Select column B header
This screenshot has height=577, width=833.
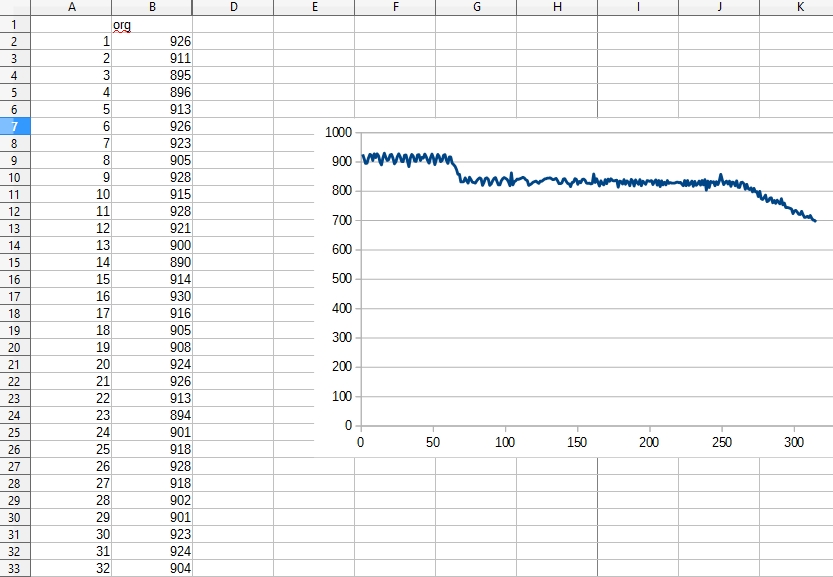point(152,7)
